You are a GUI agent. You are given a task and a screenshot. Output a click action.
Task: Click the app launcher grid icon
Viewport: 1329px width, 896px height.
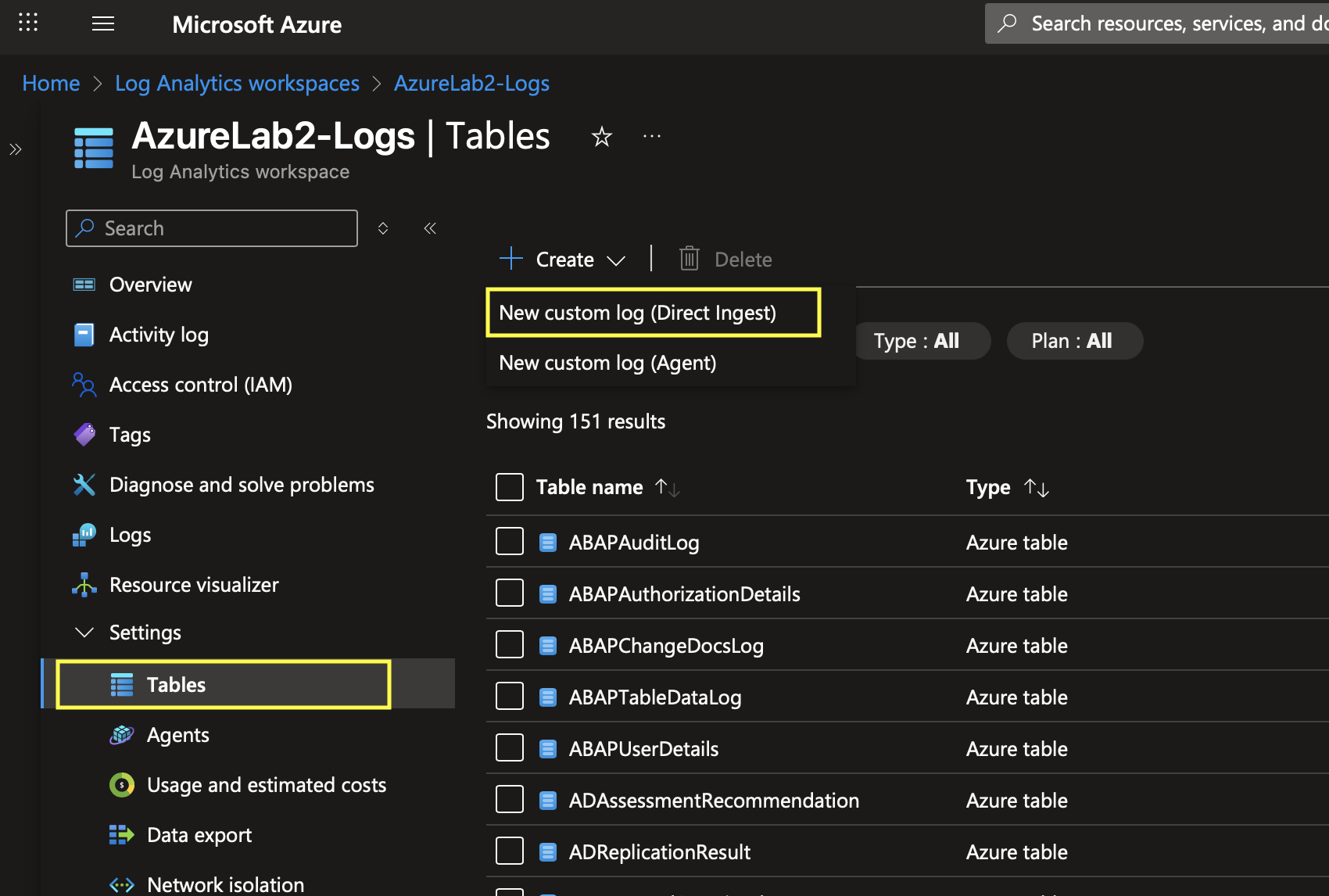(x=28, y=23)
